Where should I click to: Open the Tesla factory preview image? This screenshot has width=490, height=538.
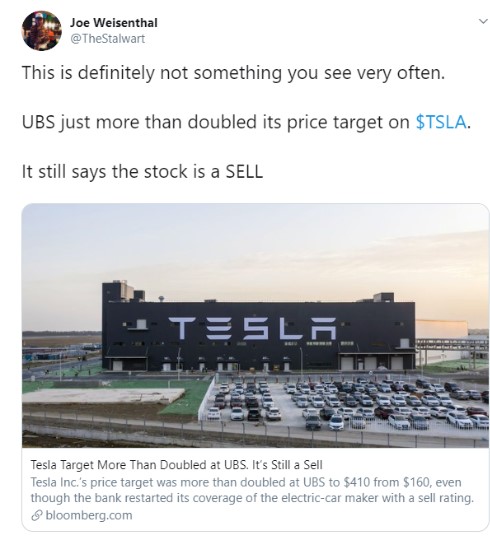[255, 326]
